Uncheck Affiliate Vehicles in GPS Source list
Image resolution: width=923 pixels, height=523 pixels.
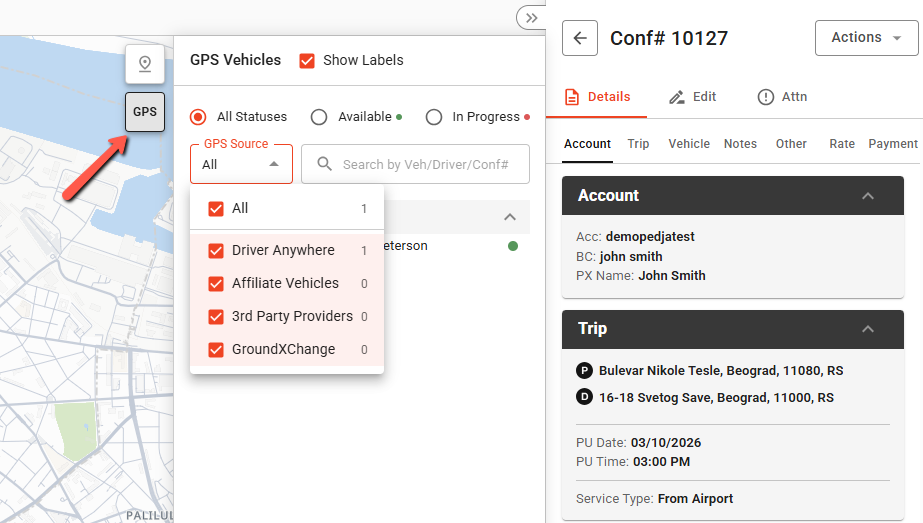point(216,283)
